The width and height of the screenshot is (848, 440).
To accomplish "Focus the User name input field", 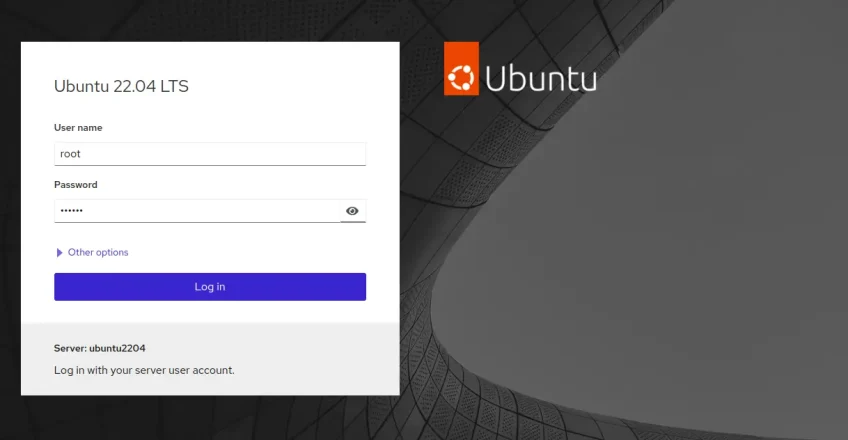I will pos(210,154).
